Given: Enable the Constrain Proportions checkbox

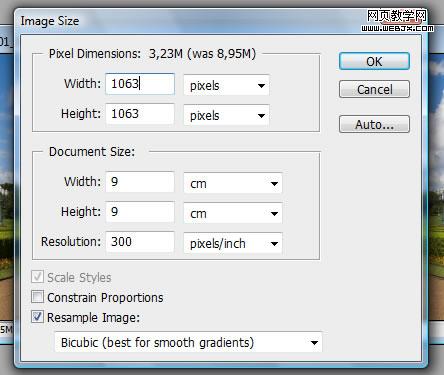Looking at the screenshot, I should [37, 296].
